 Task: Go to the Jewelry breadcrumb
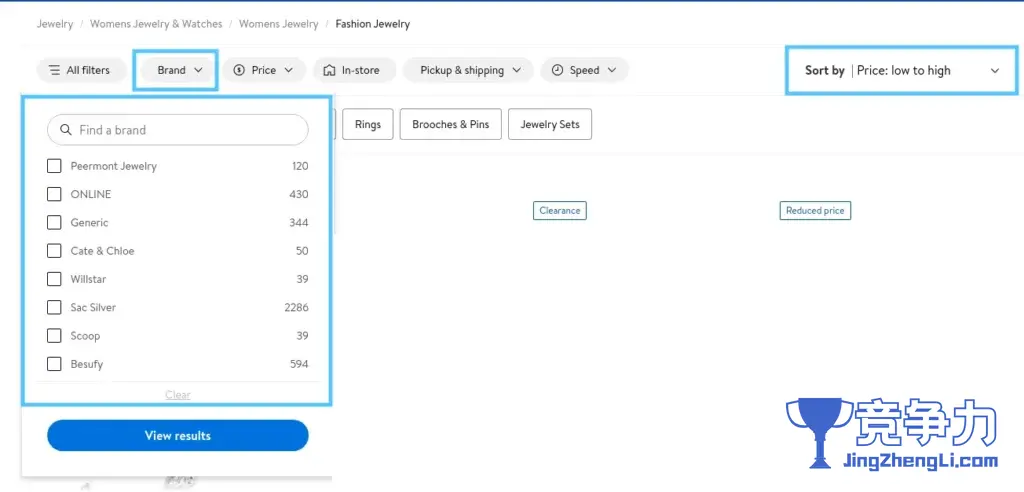[55, 24]
